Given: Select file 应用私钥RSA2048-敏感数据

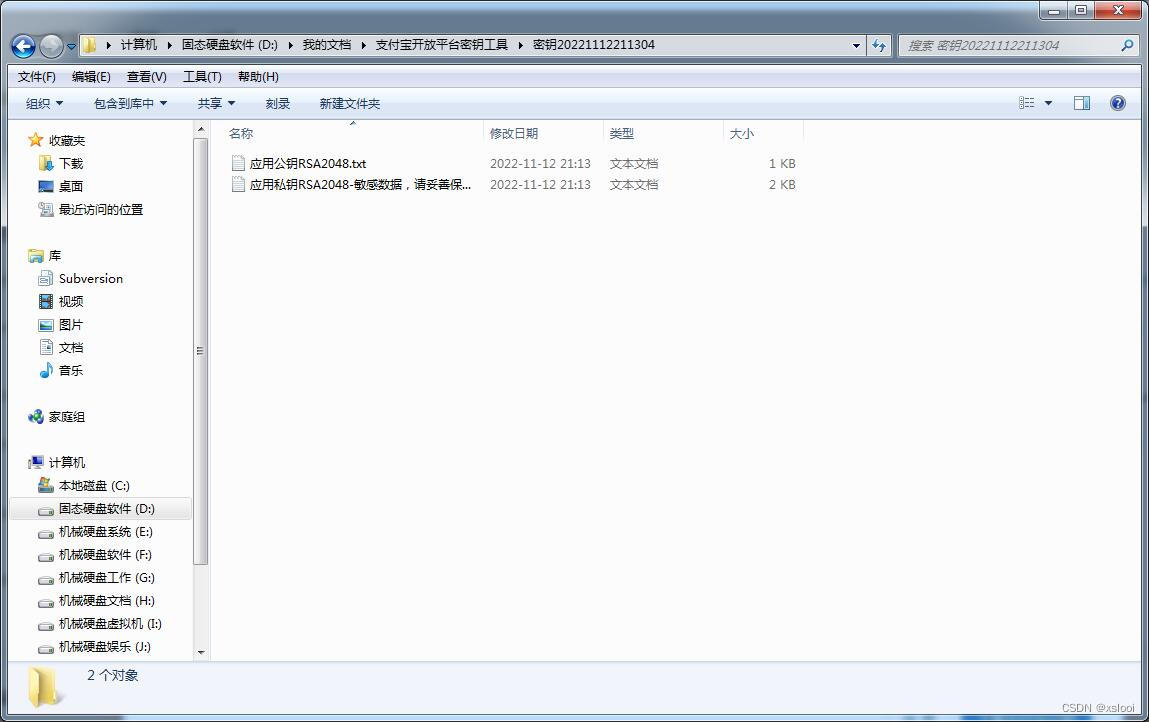Looking at the screenshot, I should [360, 185].
